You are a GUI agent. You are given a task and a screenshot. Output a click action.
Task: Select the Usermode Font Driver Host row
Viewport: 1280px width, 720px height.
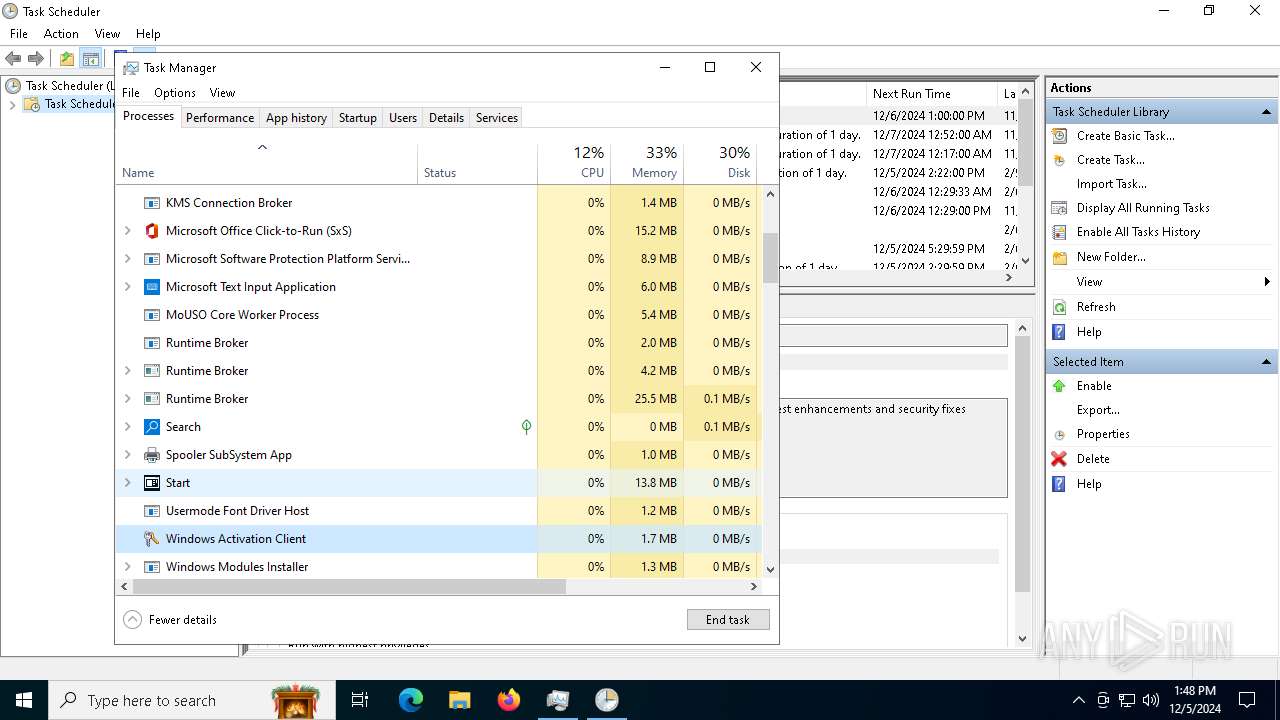440,511
